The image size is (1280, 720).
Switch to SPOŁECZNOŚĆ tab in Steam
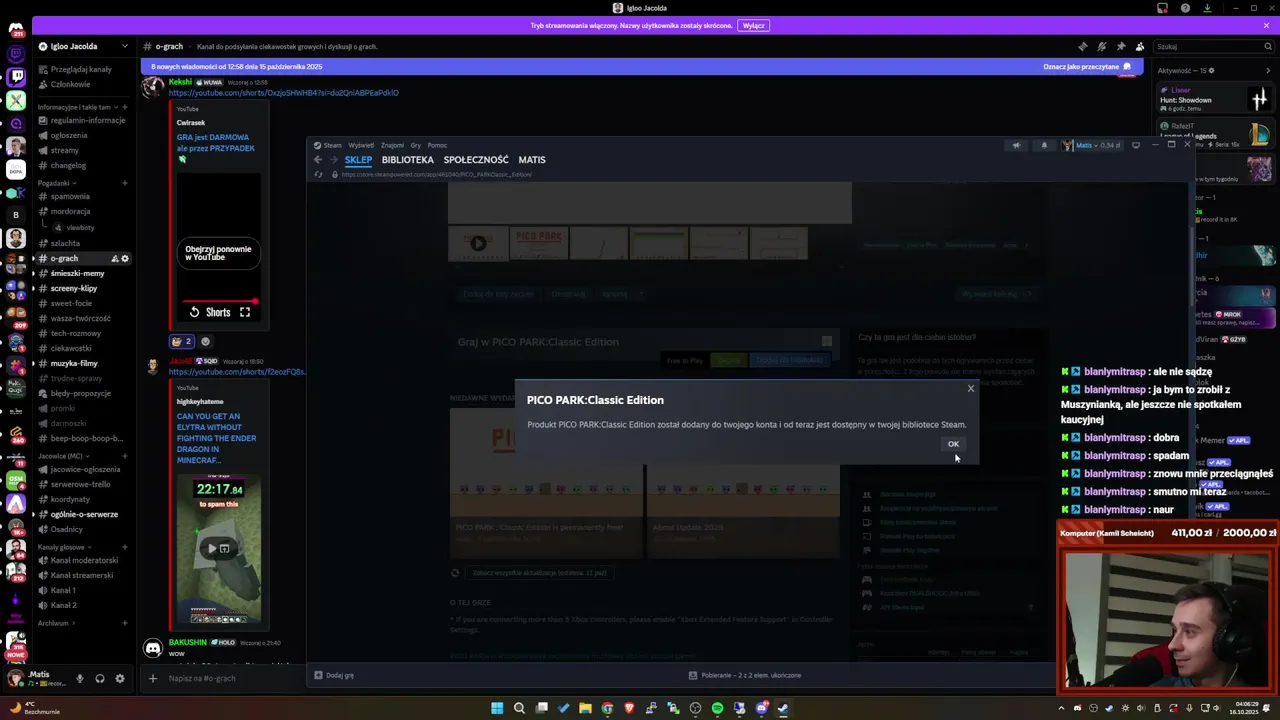pos(476,160)
